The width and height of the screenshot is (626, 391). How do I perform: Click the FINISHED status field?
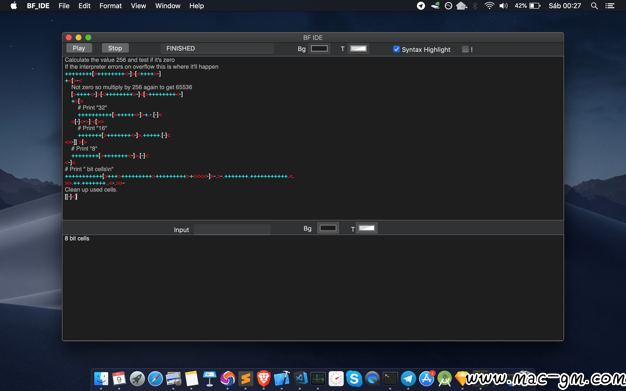click(x=217, y=48)
